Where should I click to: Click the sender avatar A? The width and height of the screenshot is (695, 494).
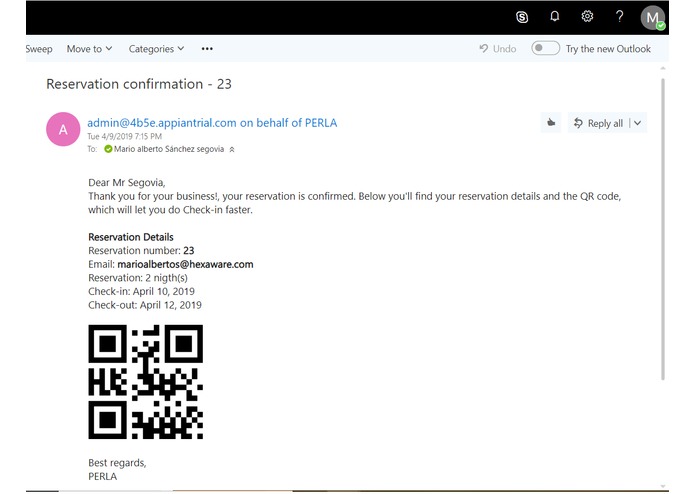click(x=63, y=129)
